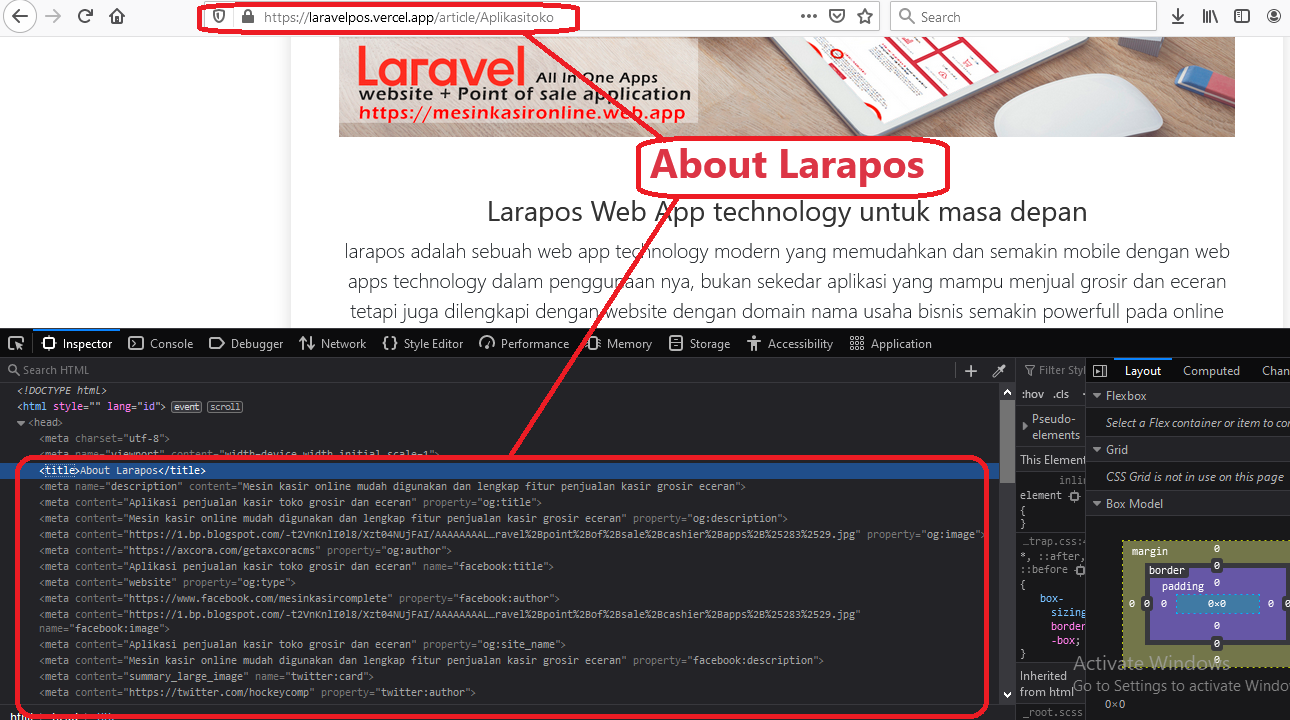The height and width of the screenshot is (720, 1290).
Task: Activate the pick element tool
Action: point(16,343)
